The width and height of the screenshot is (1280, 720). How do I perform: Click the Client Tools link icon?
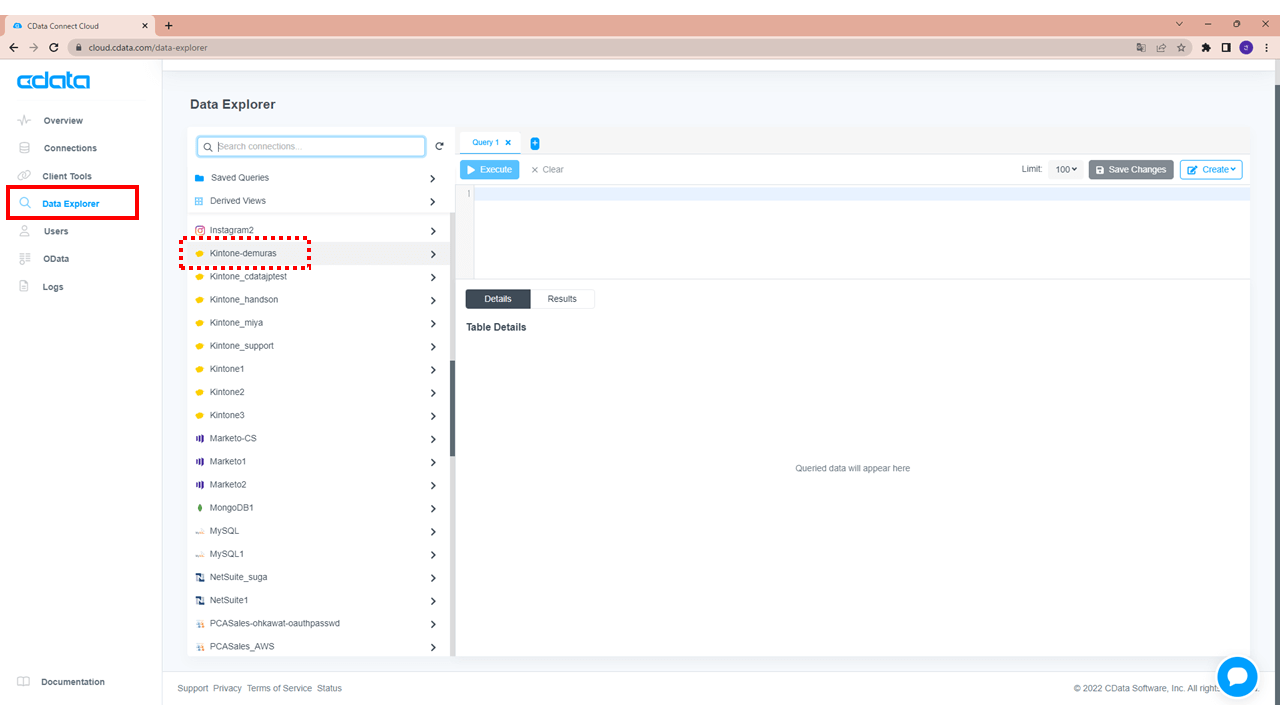tap(24, 176)
